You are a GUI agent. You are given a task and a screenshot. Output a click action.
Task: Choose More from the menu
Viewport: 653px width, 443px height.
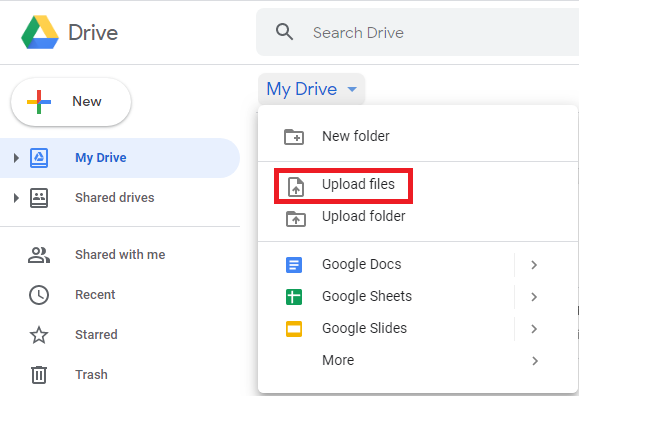click(418, 361)
